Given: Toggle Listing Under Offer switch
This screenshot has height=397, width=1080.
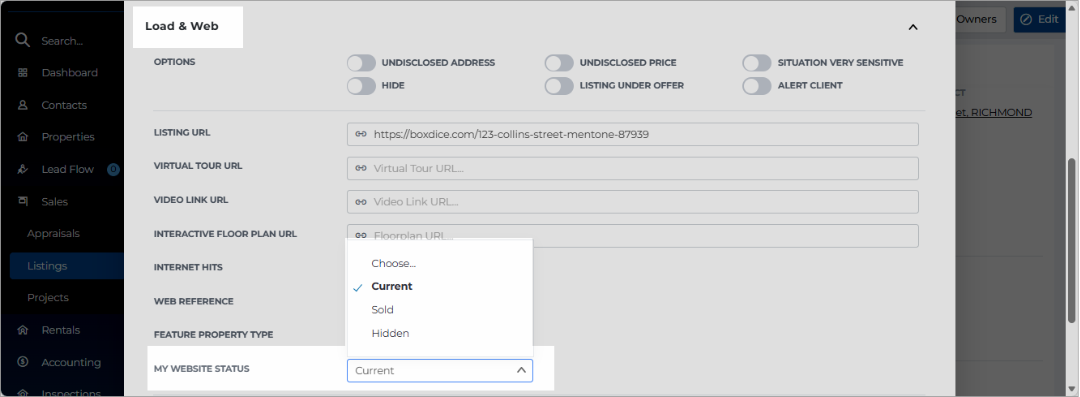Looking at the screenshot, I should (559, 86).
